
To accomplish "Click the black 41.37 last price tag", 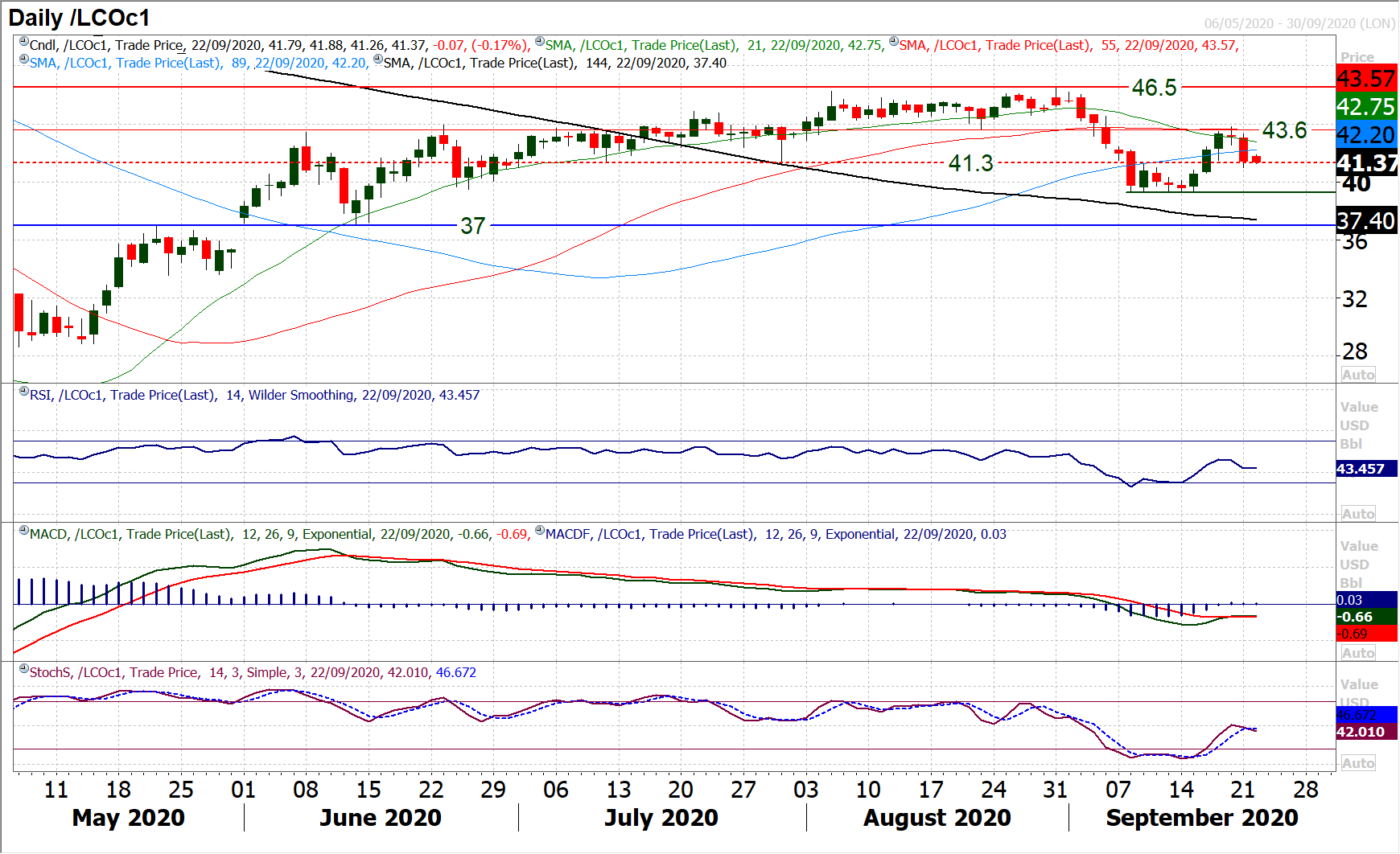I will click(1367, 162).
